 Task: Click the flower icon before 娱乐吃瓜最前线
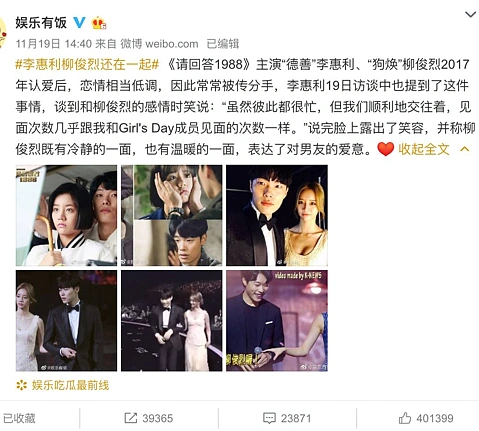(22, 385)
